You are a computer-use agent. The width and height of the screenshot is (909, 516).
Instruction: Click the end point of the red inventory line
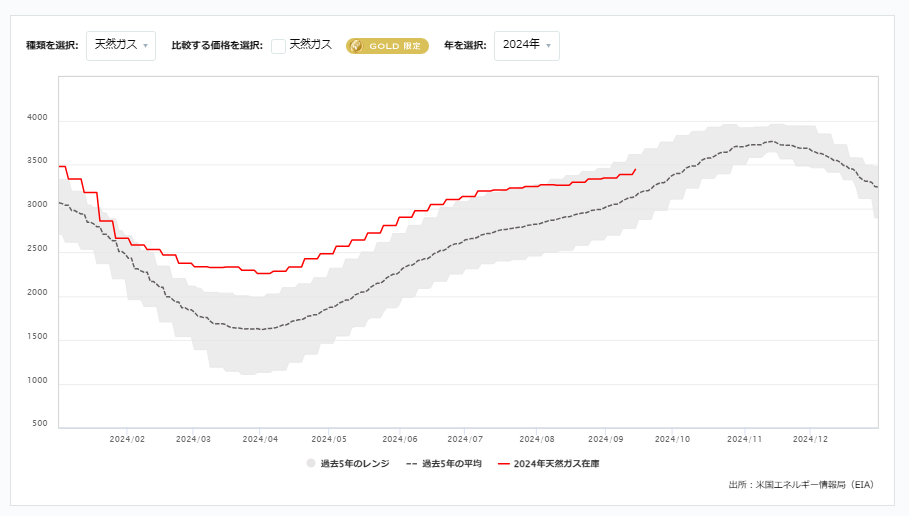pyautogui.click(x=636, y=169)
